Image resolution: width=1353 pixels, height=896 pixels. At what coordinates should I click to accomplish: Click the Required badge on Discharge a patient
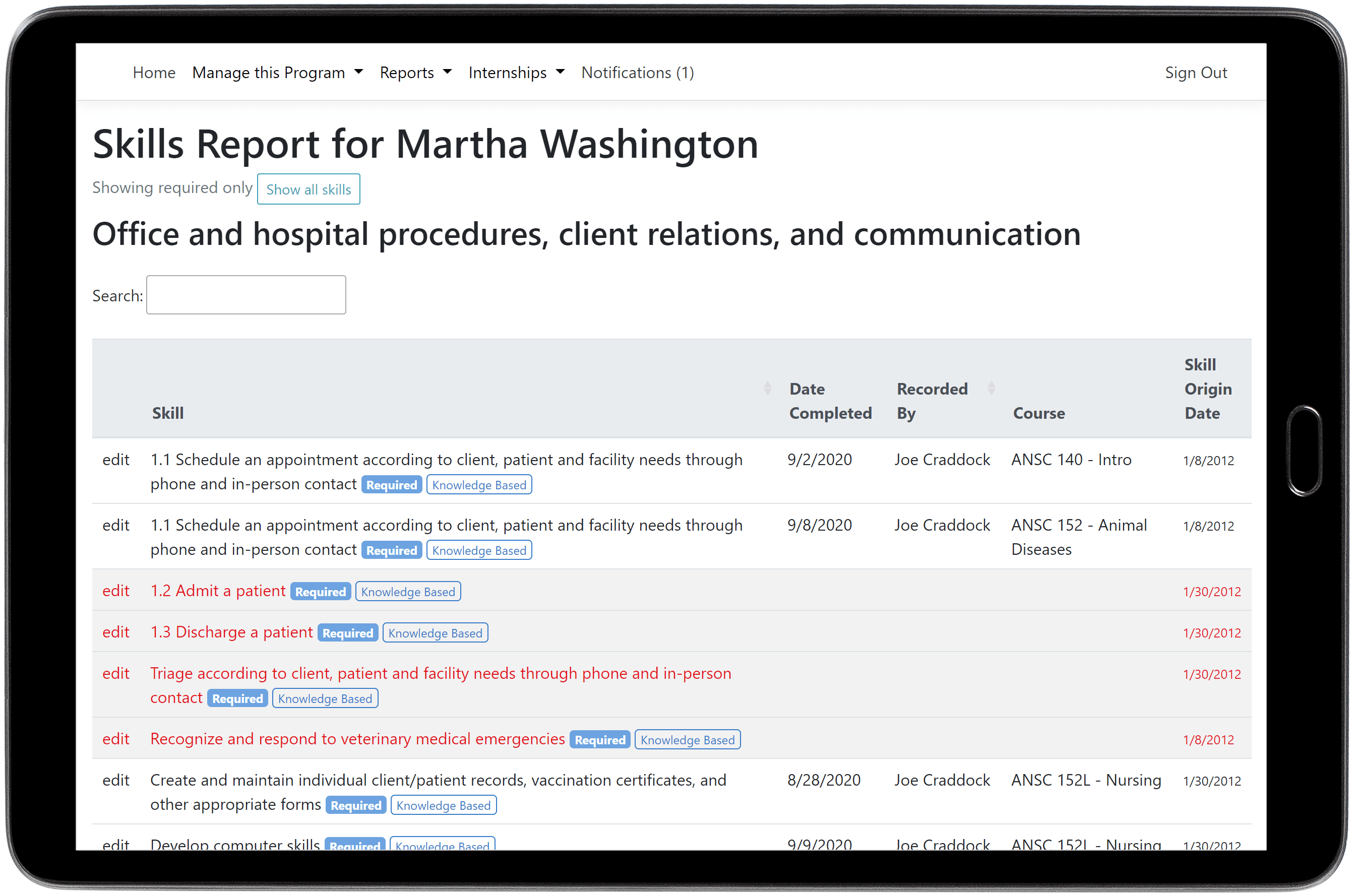(347, 632)
